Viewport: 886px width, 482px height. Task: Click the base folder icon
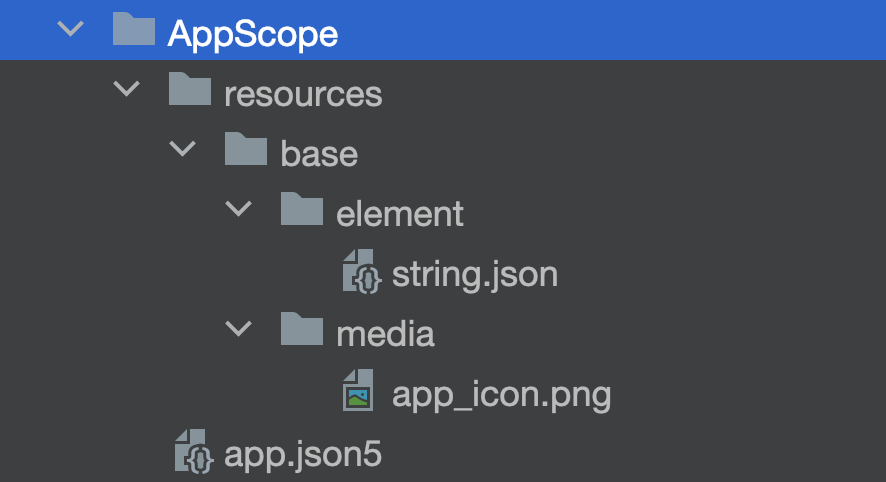click(246, 149)
